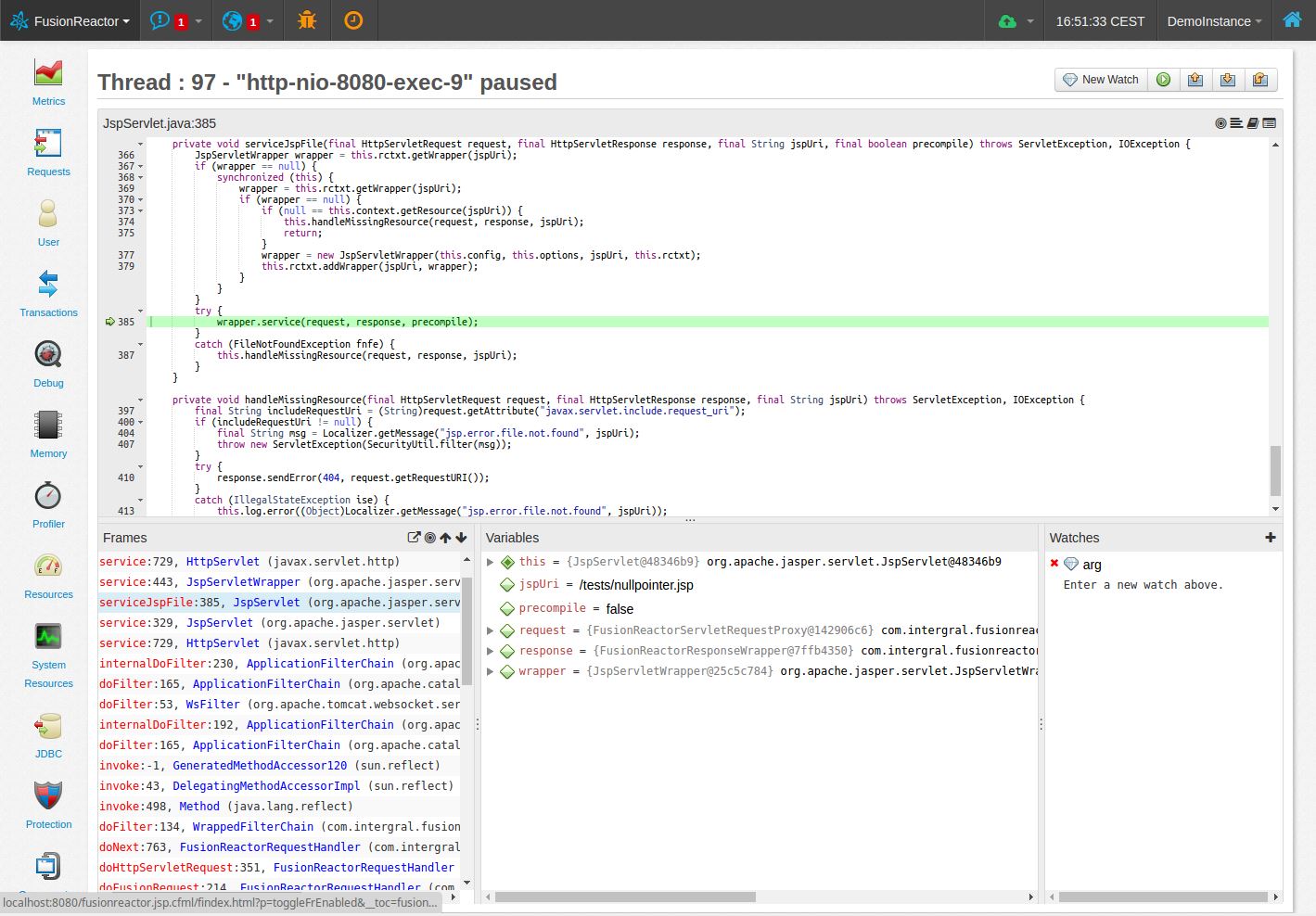Viewport: 1316px width, 916px height.
Task: Expand the request variable entry
Action: pyautogui.click(x=490, y=630)
